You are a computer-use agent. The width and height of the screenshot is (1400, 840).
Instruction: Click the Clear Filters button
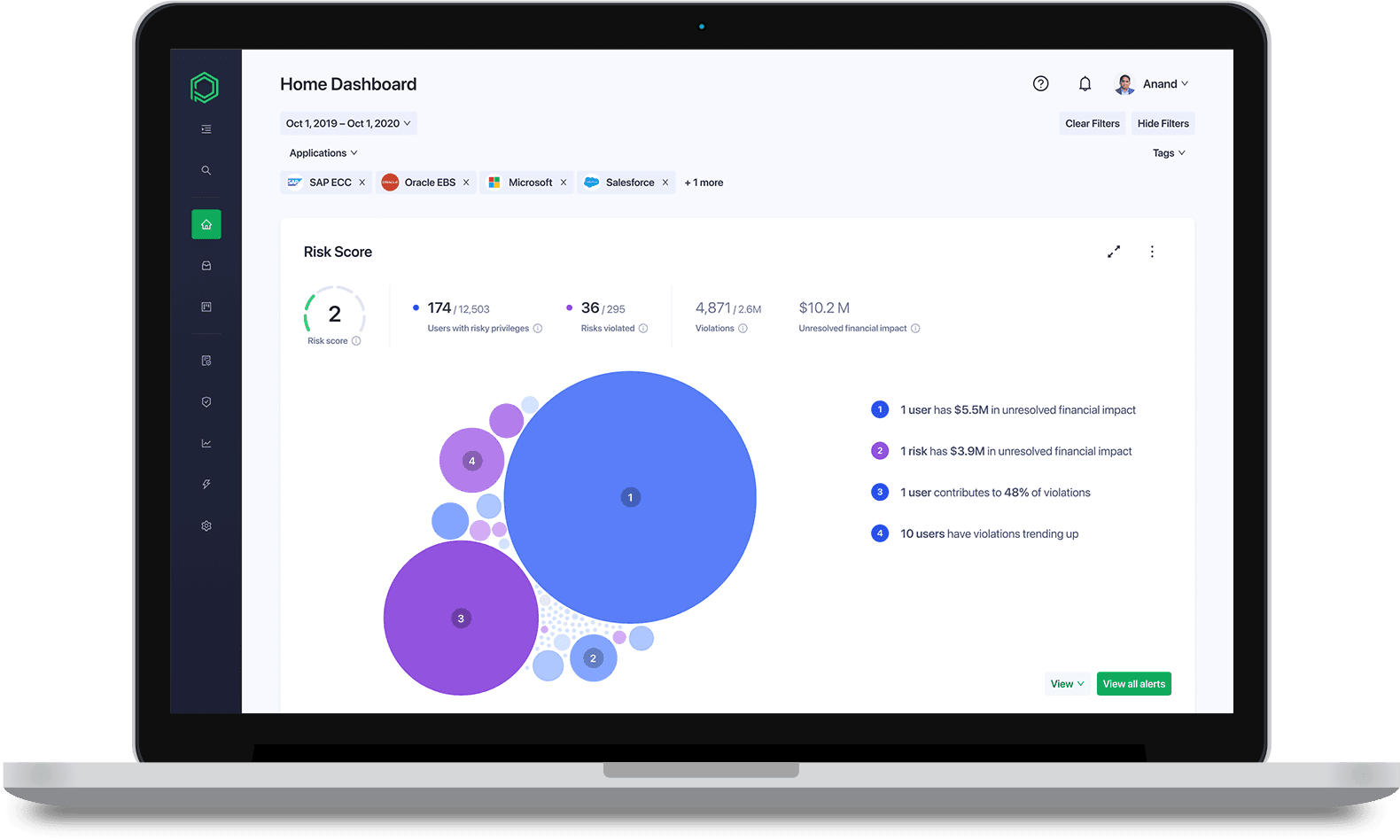1092,123
